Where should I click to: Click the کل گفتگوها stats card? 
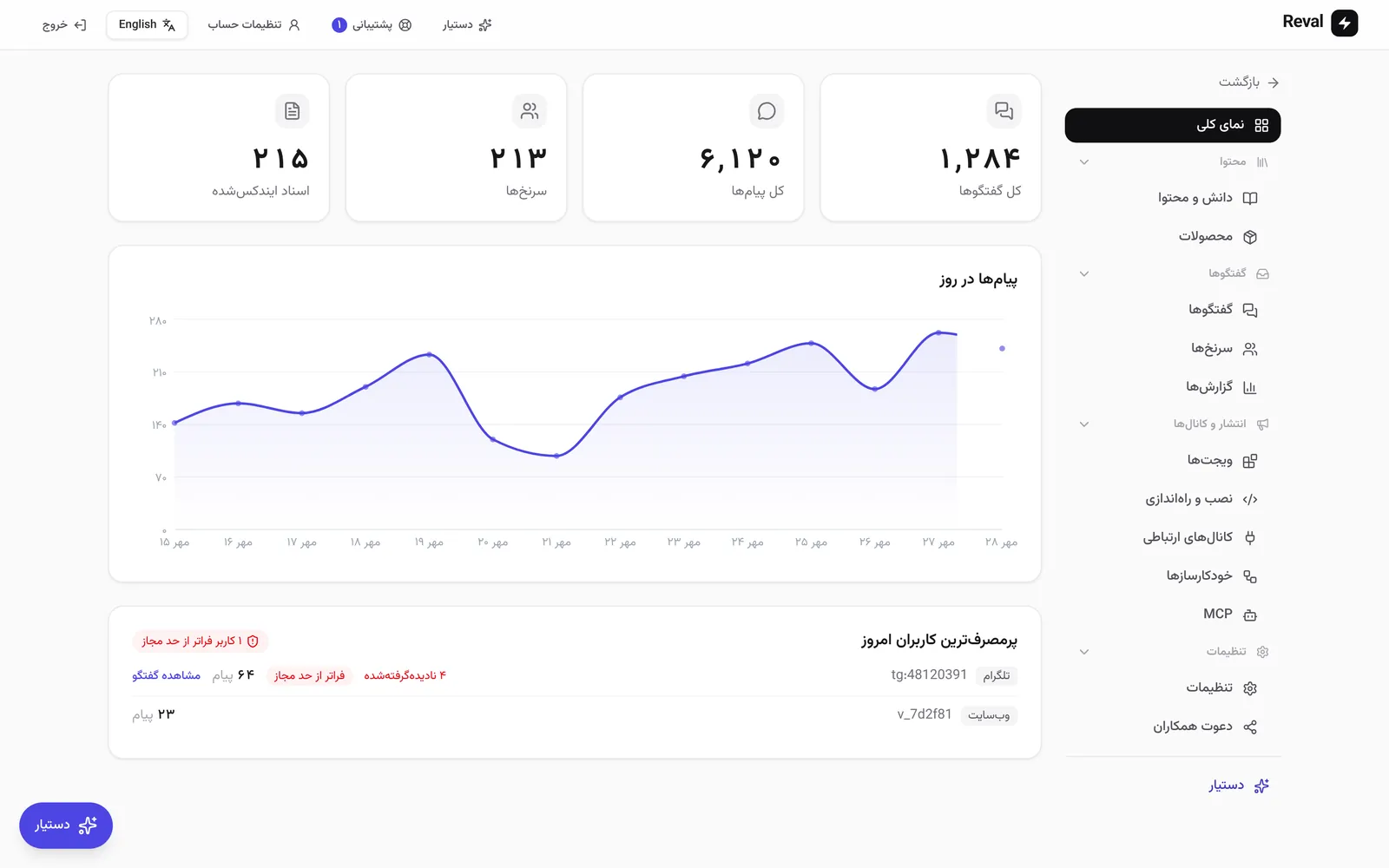pyautogui.click(x=931, y=148)
